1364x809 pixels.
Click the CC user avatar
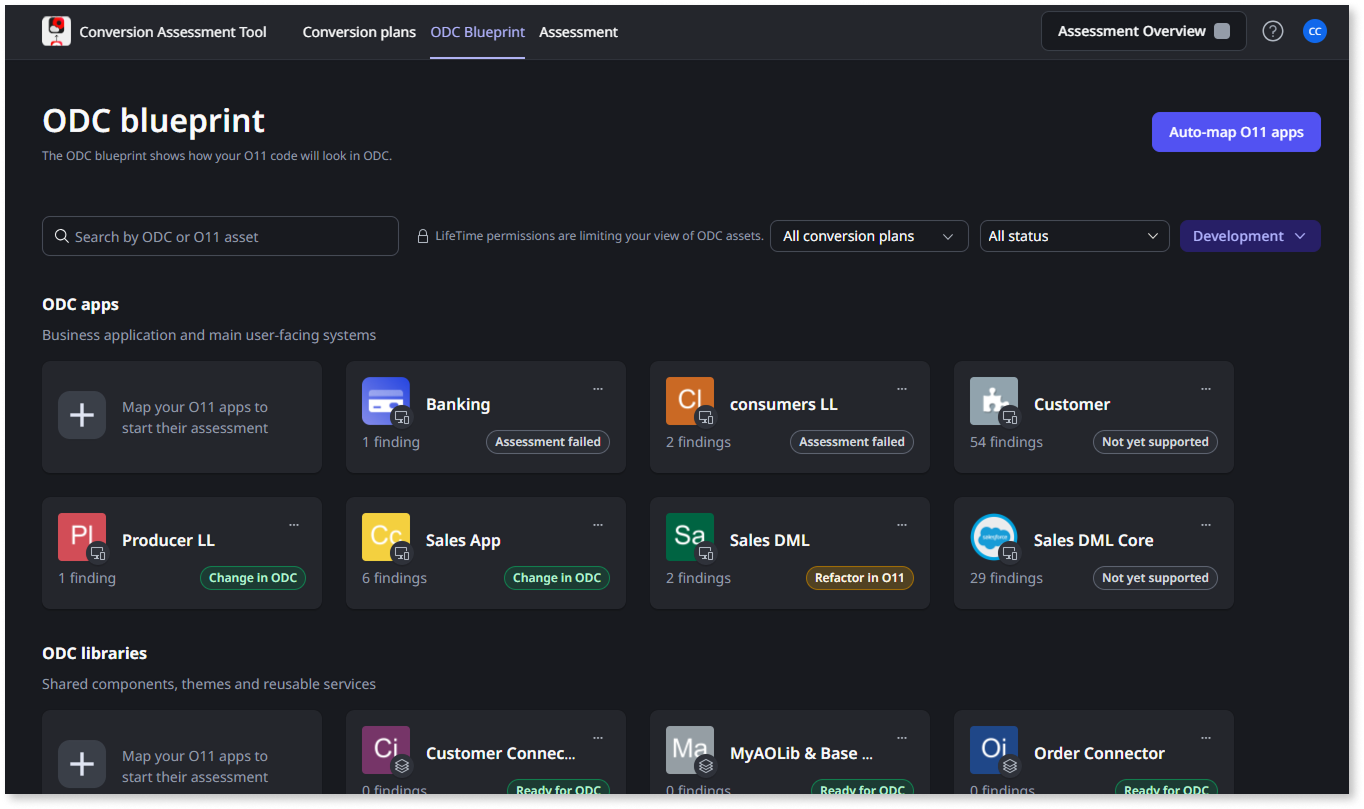(1314, 31)
